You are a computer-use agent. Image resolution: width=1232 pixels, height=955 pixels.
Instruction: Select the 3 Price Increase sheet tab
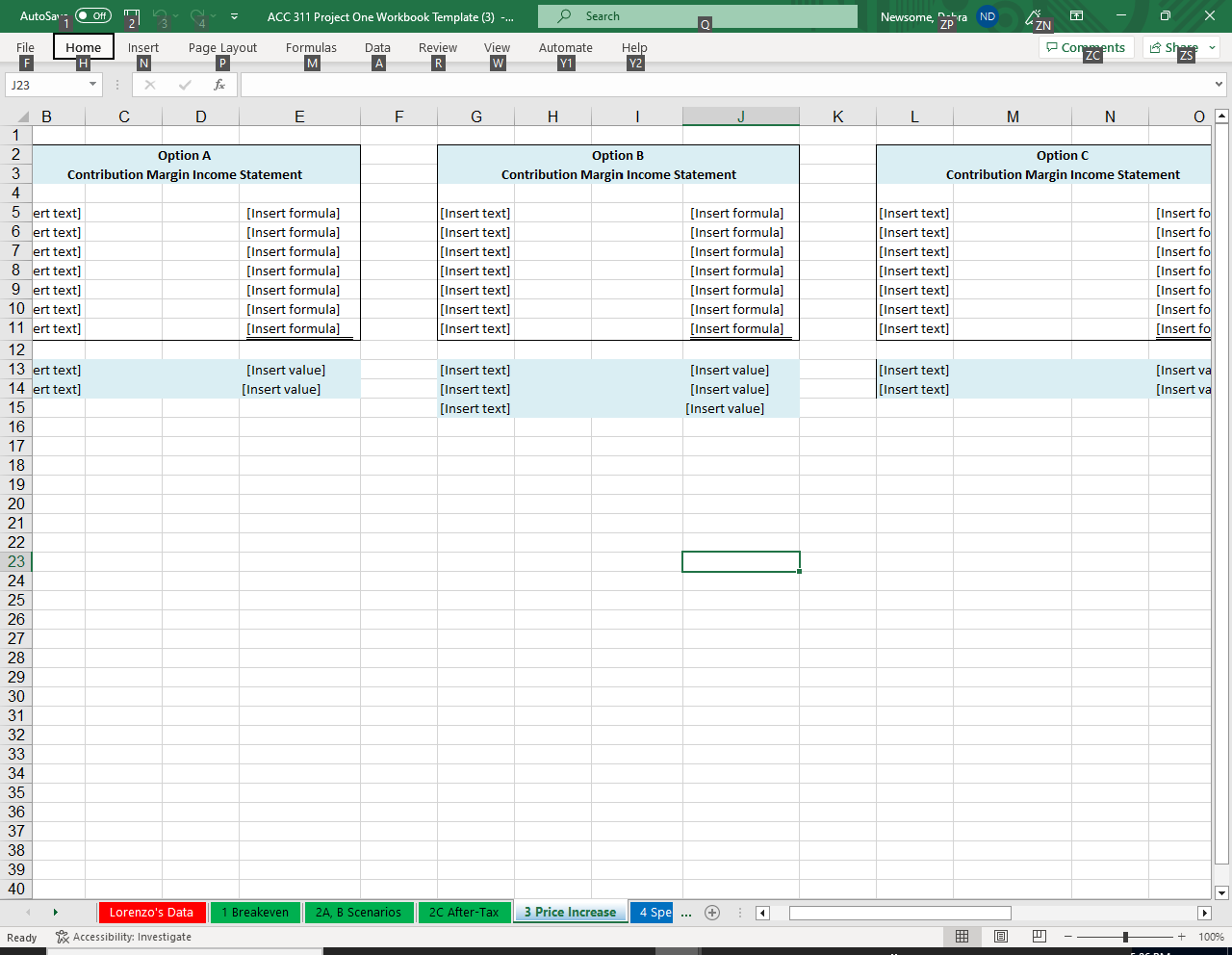[570, 912]
